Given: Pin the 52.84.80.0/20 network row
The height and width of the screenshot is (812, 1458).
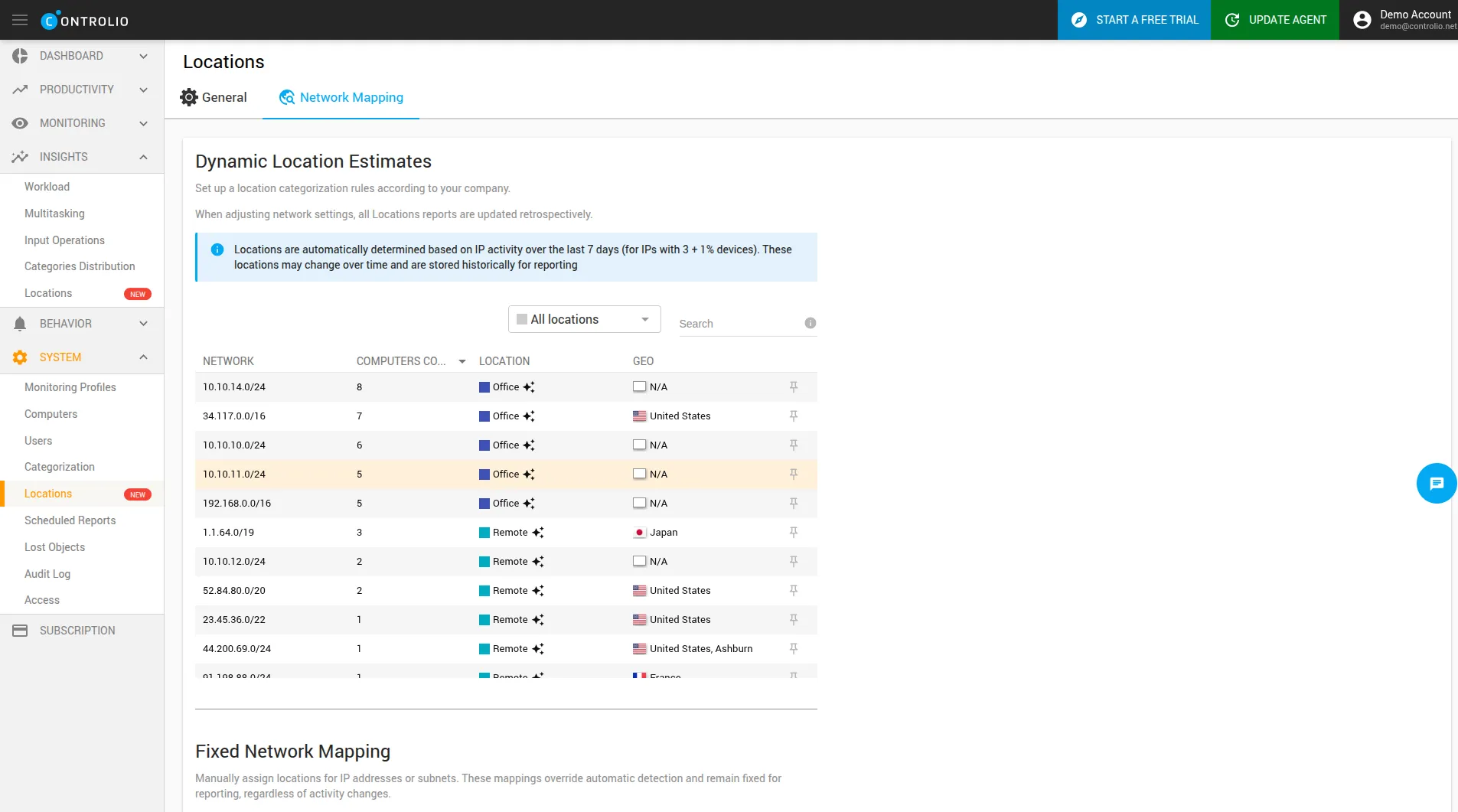Looking at the screenshot, I should tap(794, 591).
